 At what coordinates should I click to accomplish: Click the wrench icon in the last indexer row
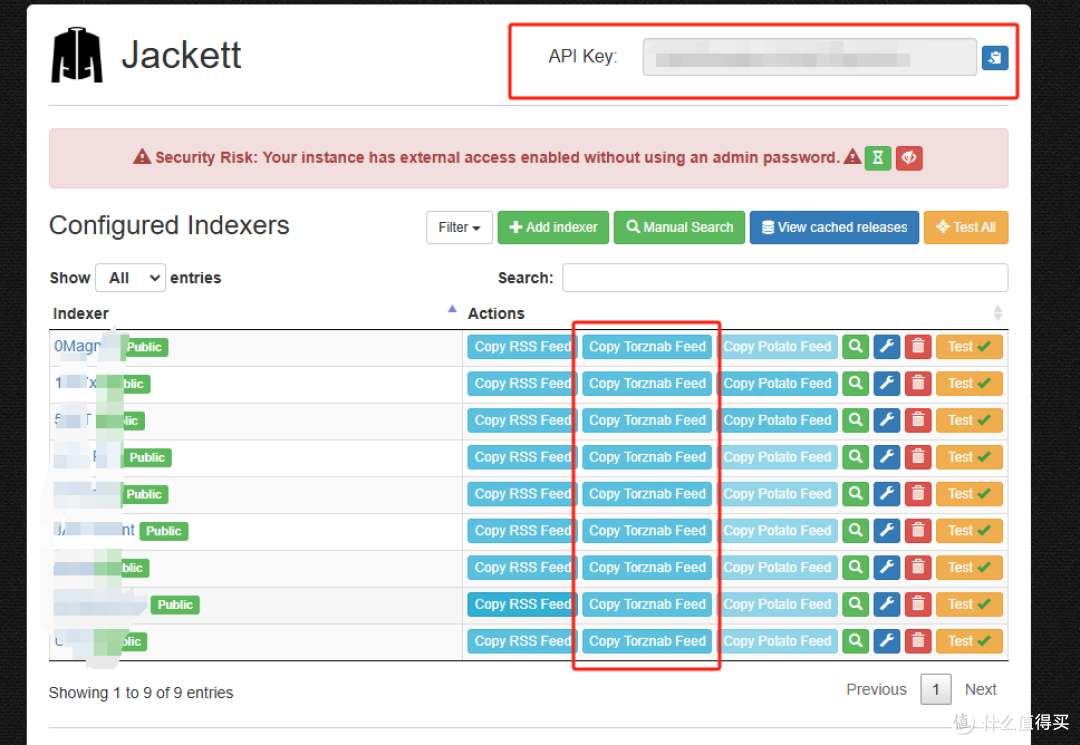tap(887, 641)
